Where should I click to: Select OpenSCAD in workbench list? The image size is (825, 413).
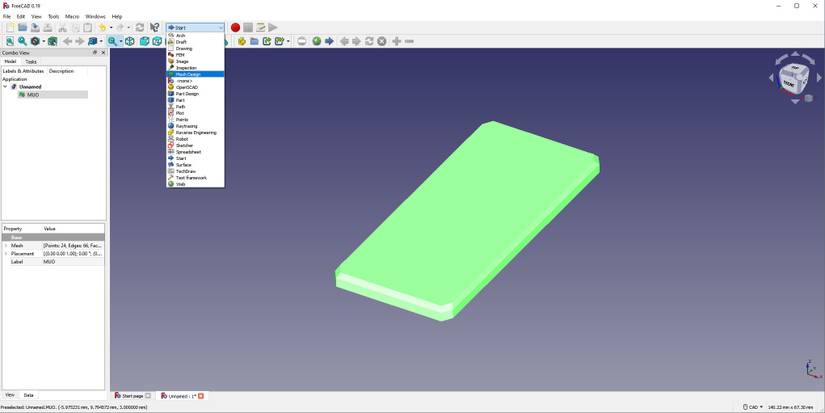tap(195, 87)
